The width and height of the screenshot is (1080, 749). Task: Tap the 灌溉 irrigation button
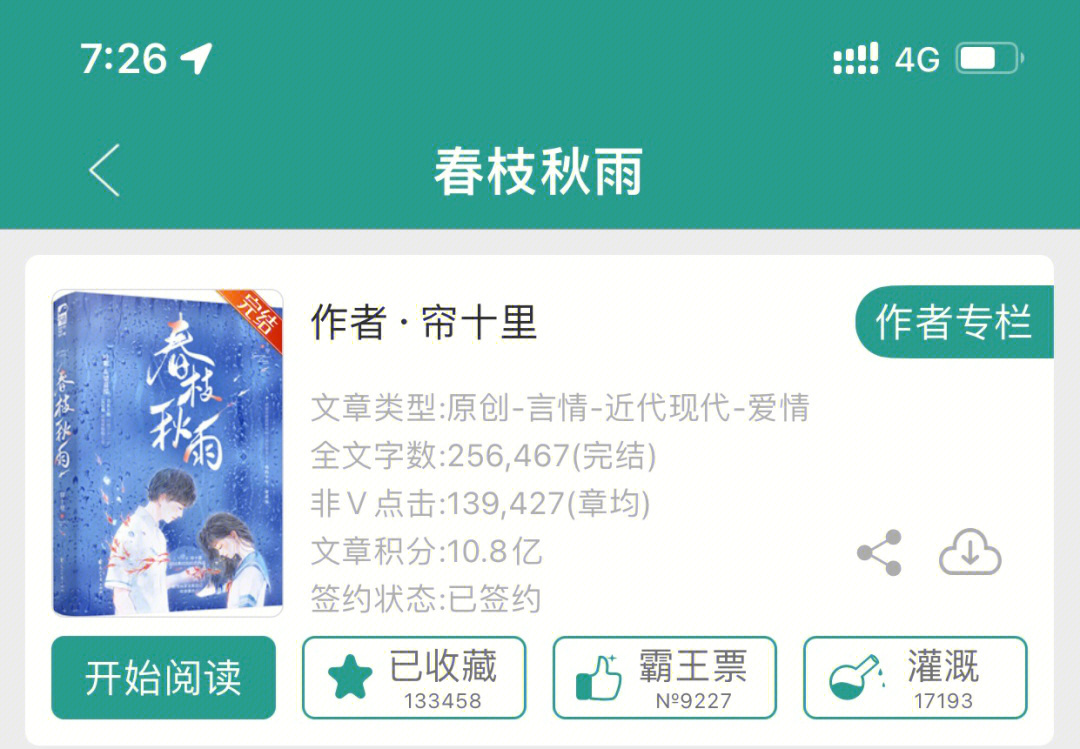tap(915, 677)
